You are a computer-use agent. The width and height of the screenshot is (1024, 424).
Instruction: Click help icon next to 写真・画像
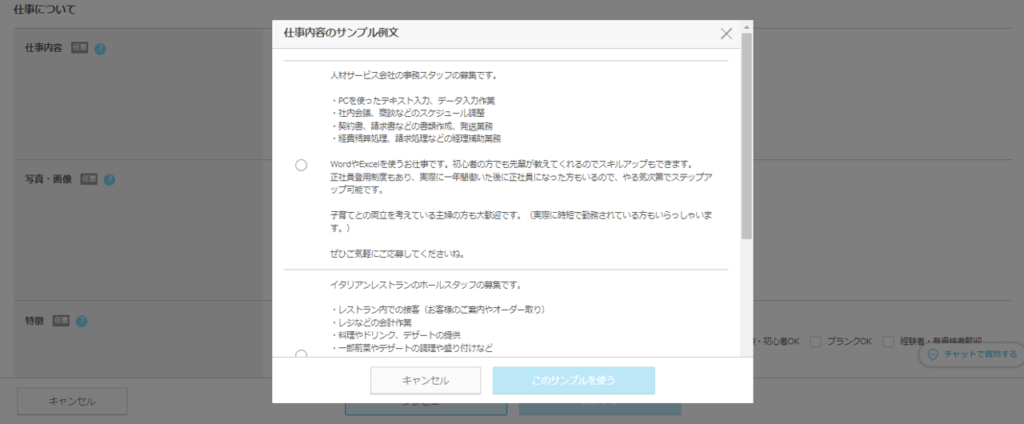(x=110, y=180)
